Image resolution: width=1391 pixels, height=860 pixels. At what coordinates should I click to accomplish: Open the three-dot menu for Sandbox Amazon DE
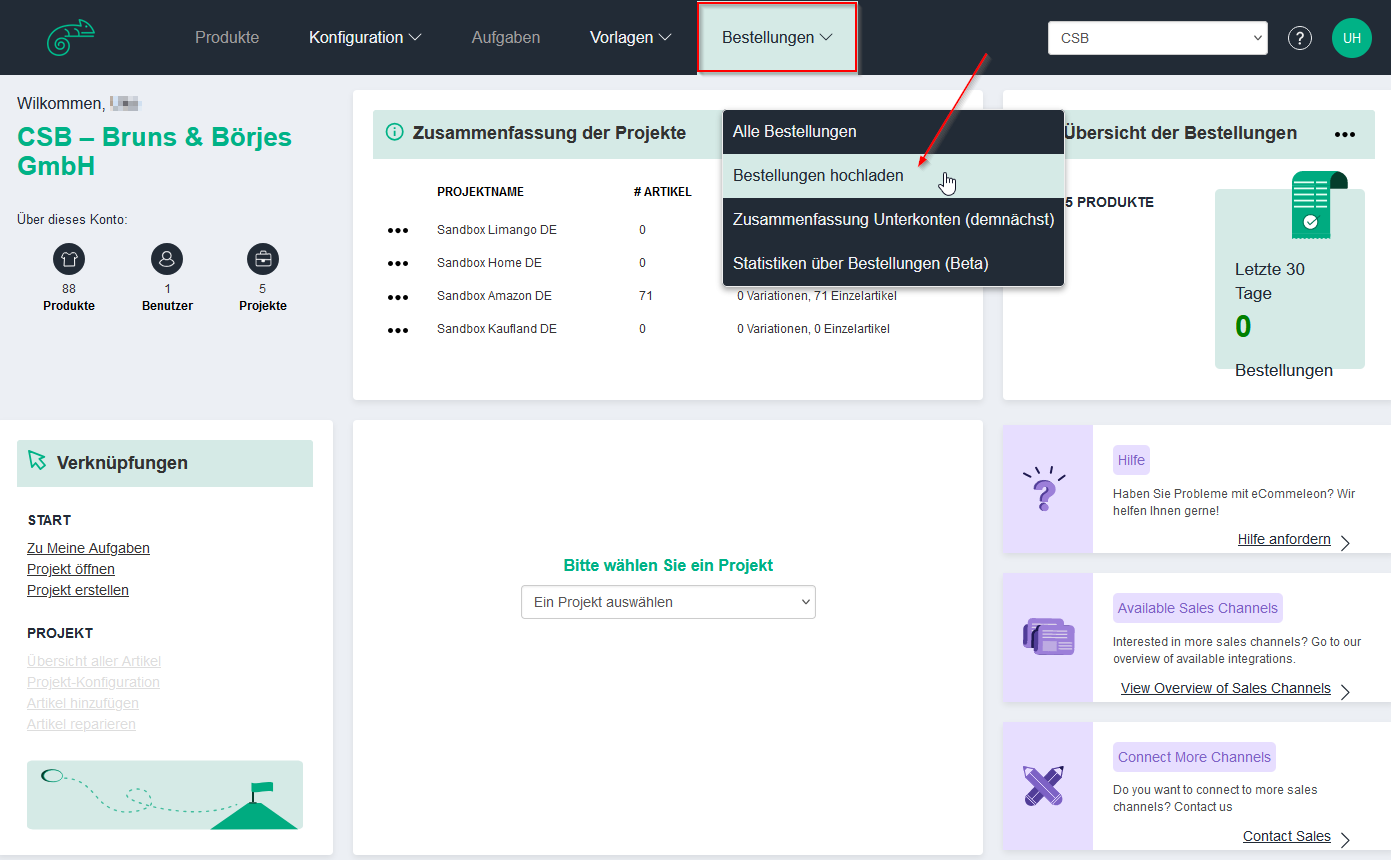398,297
